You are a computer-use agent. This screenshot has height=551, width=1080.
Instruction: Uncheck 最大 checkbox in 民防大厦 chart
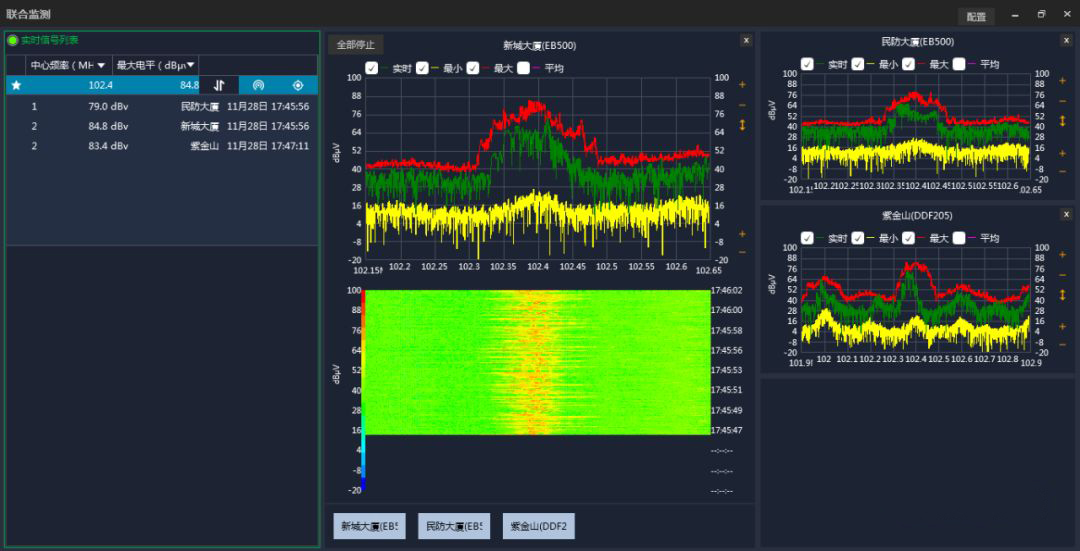[908, 64]
